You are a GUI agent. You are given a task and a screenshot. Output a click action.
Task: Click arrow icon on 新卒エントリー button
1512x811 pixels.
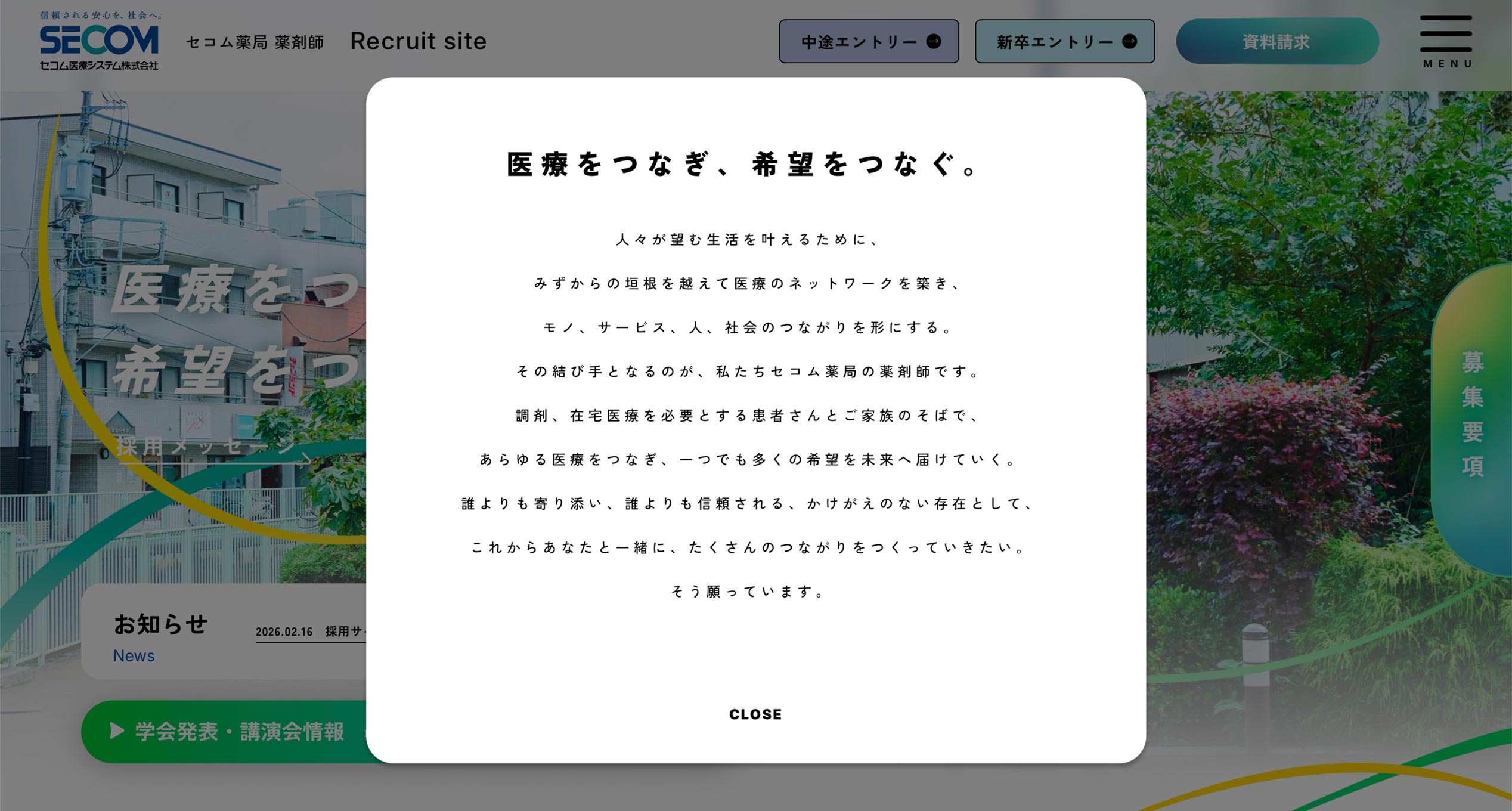[1129, 41]
